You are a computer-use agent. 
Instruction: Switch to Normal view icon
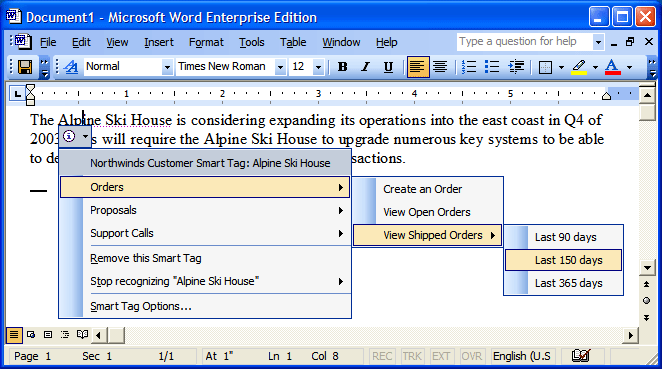(14, 335)
